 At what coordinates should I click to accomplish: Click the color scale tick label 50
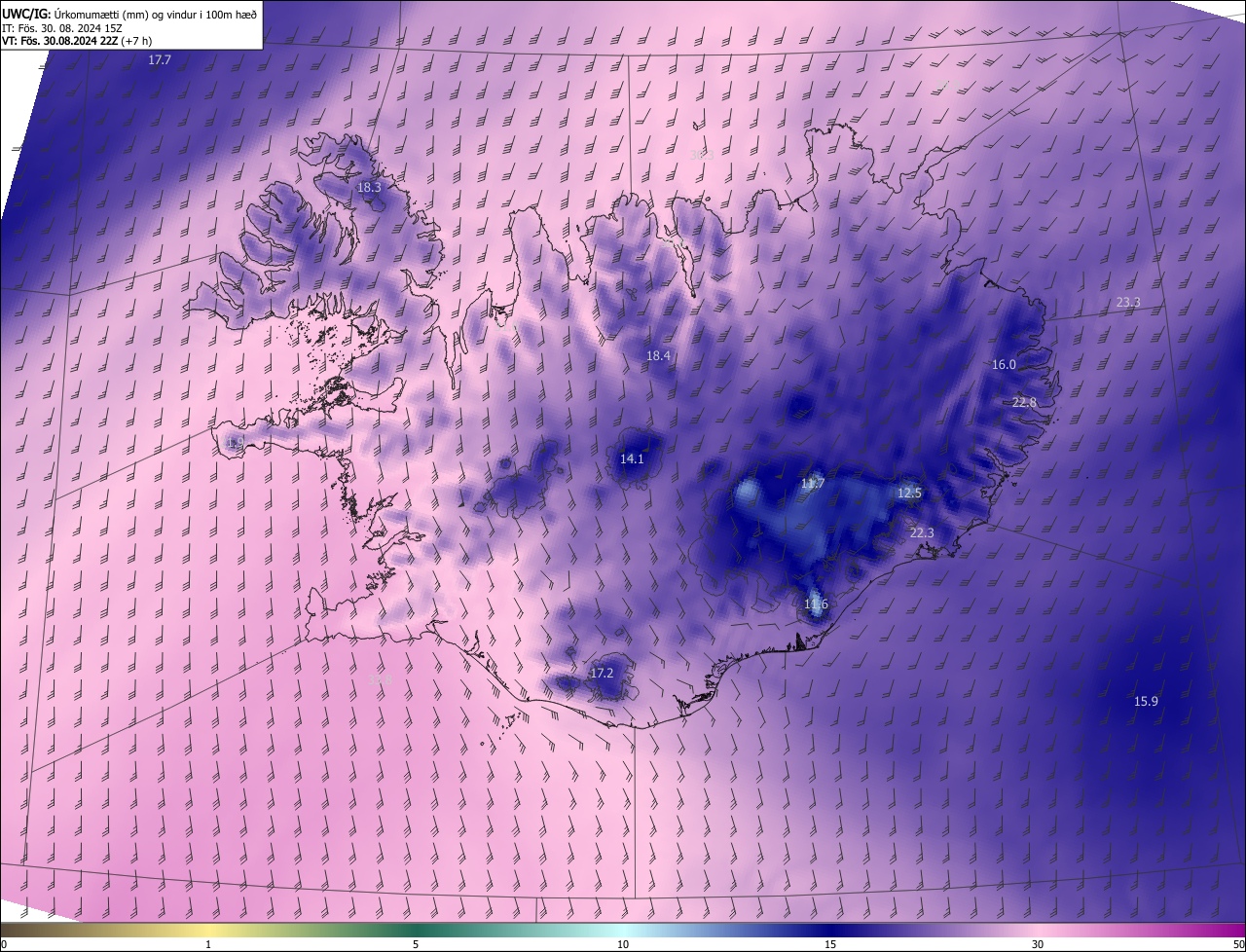click(1238, 945)
